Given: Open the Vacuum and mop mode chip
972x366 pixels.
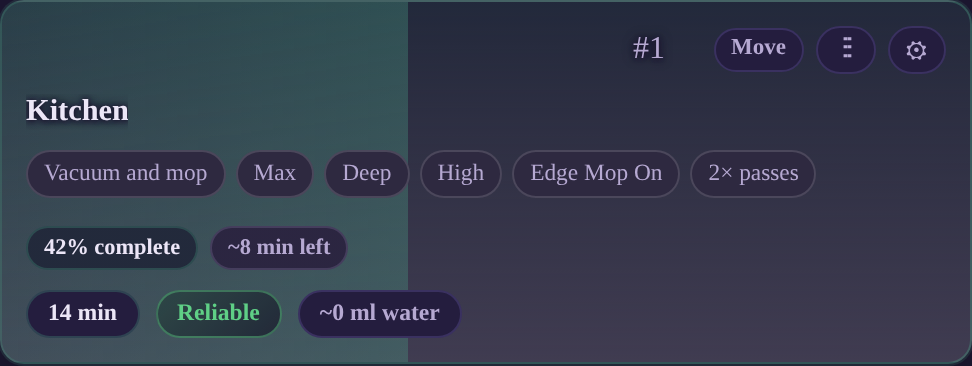Looking at the screenshot, I should pyautogui.click(x=125, y=174).
